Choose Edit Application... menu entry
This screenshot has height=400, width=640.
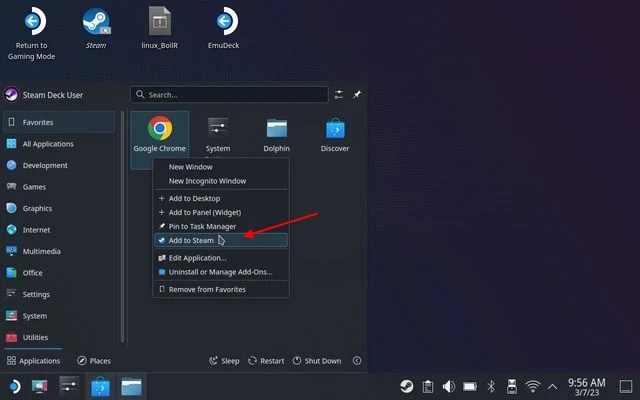pyautogui.click(x=221, y=258)
